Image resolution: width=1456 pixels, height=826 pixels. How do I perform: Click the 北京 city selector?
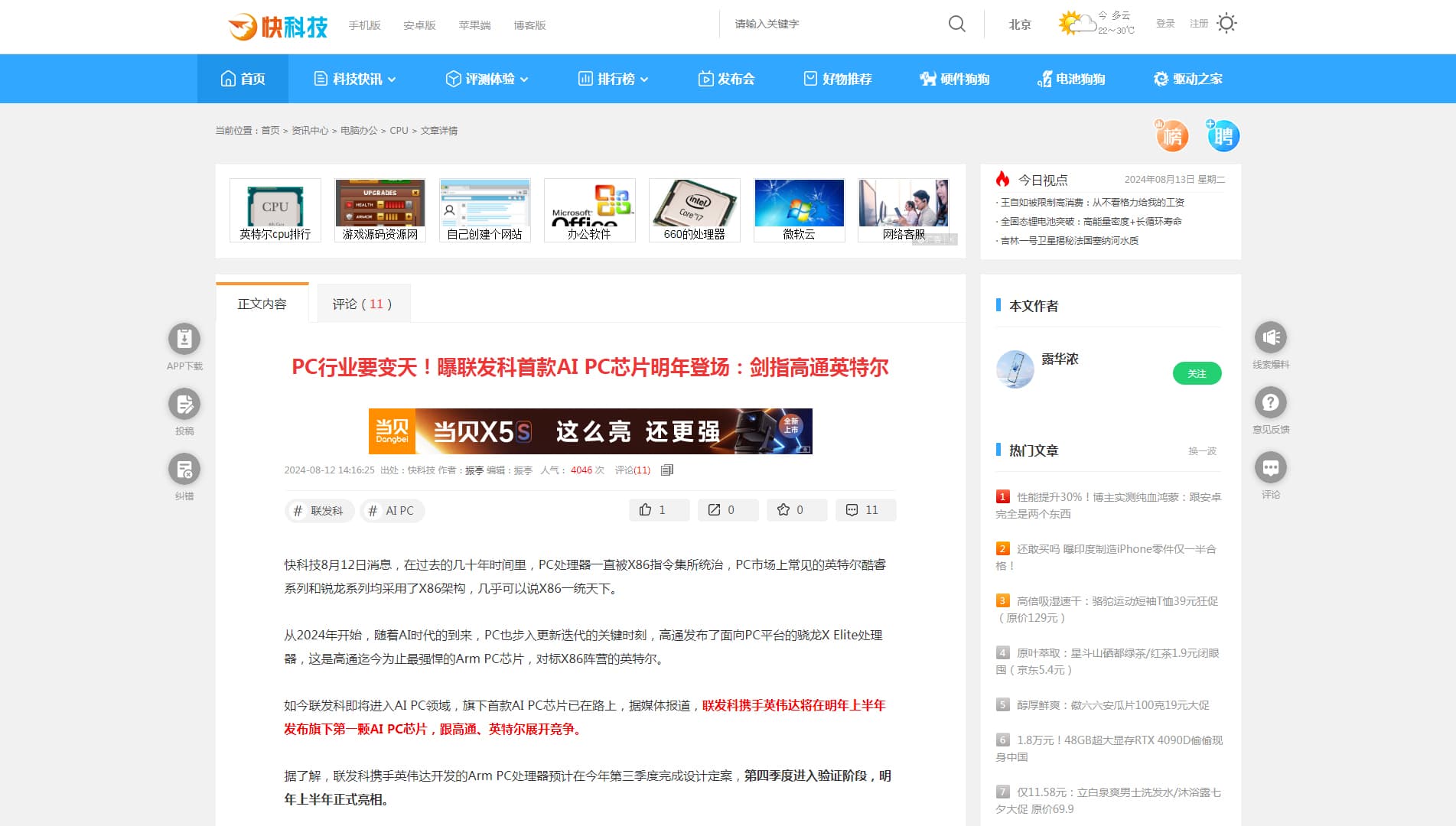(x=1020, y=24)
